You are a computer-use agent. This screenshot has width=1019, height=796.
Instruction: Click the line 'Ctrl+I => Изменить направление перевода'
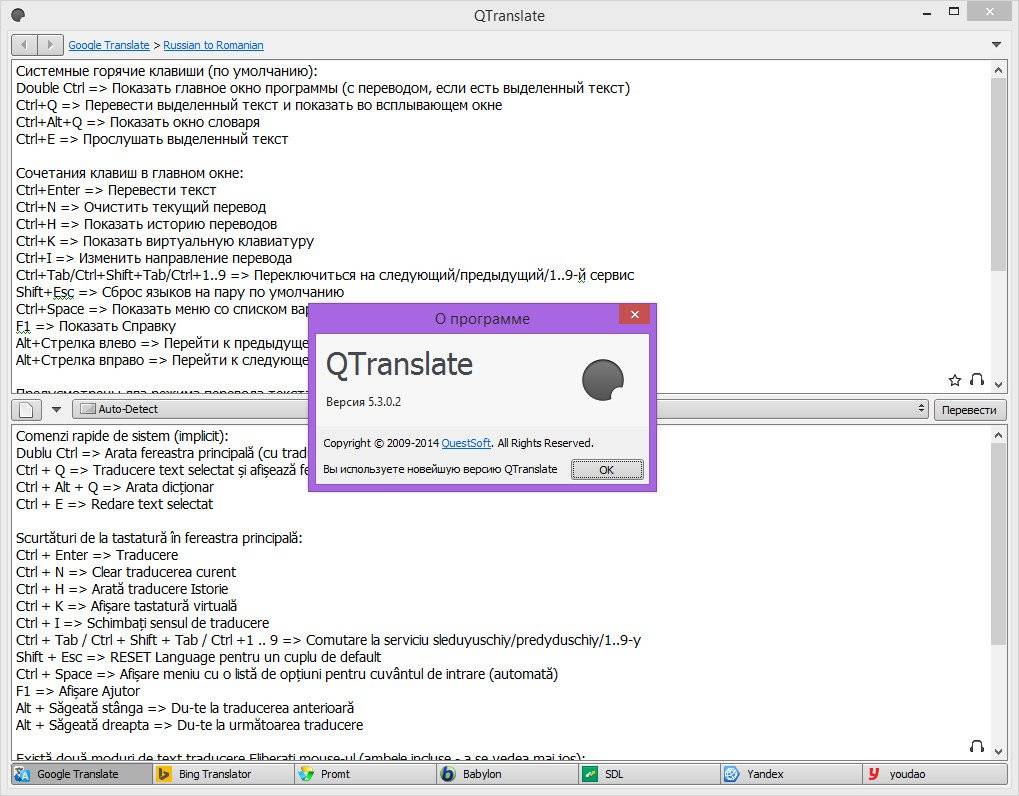[x=154, y=258]
